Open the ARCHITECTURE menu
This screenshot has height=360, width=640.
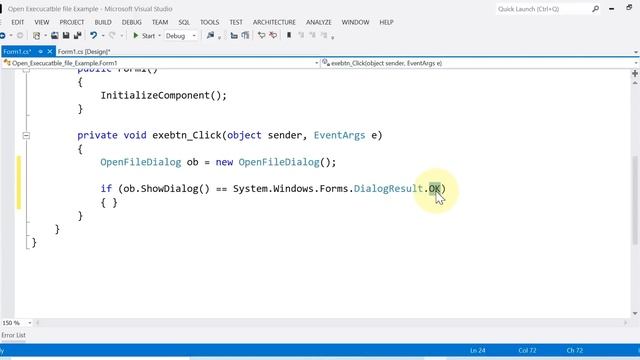click(274, 22)
